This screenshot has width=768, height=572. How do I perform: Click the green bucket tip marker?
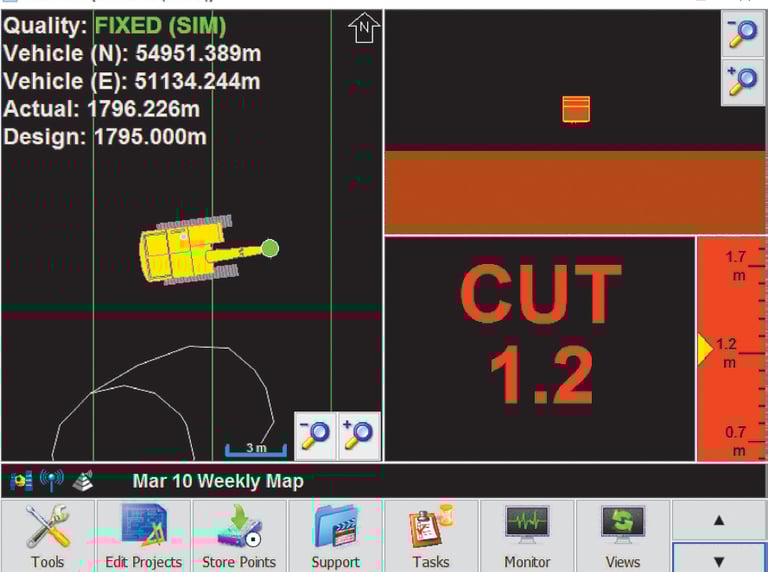270,248
